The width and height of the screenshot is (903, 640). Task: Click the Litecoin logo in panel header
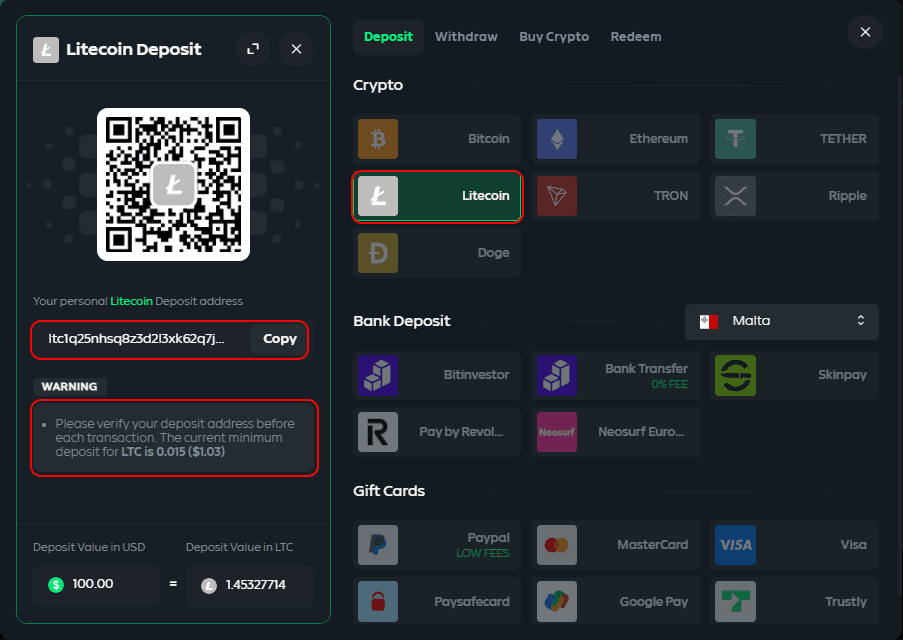[46, 50]
